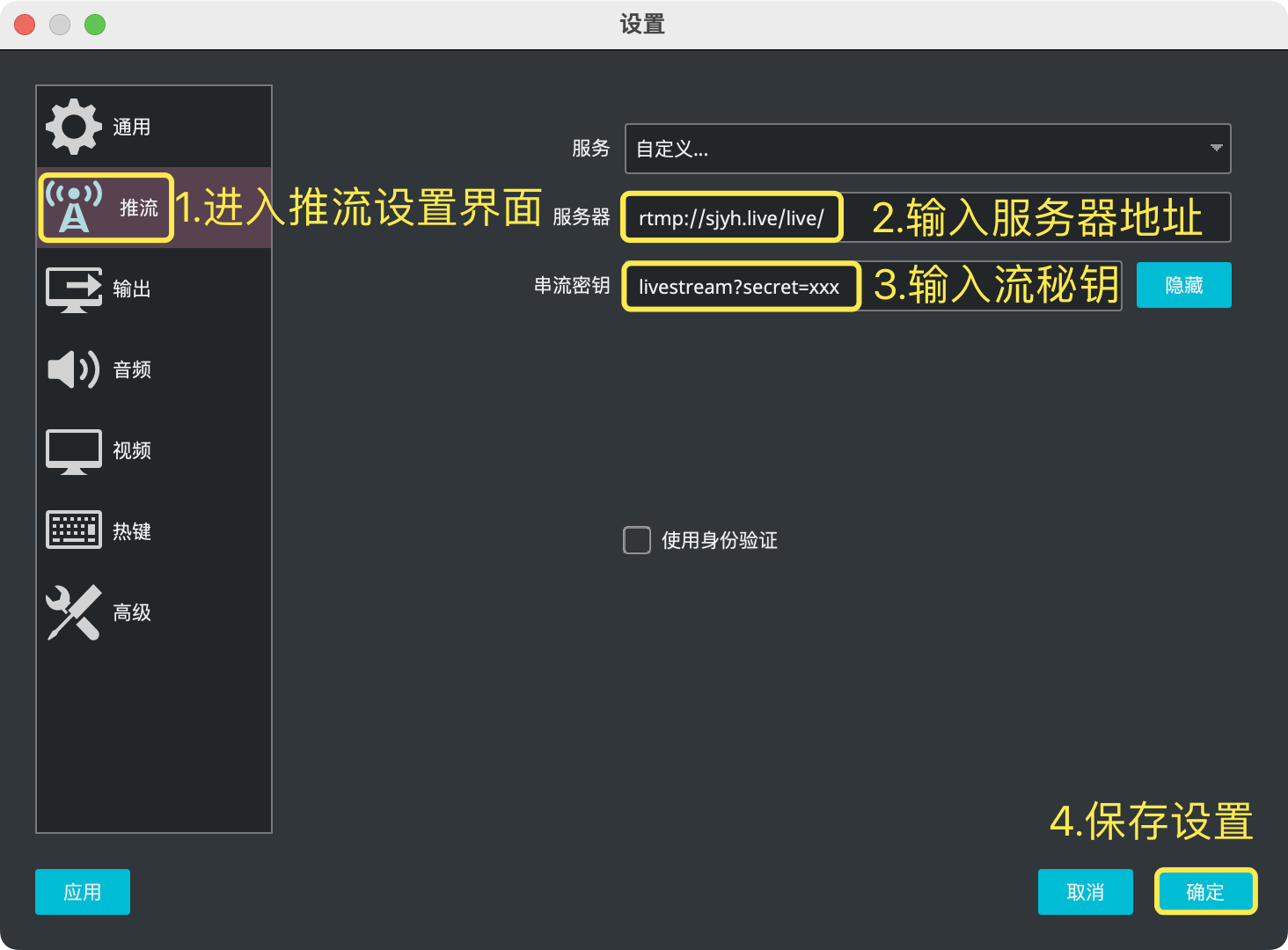Enable the 使用身份验证 checkbox
The width and height of the screenshot is (1288, 950).
coord(637,540)
